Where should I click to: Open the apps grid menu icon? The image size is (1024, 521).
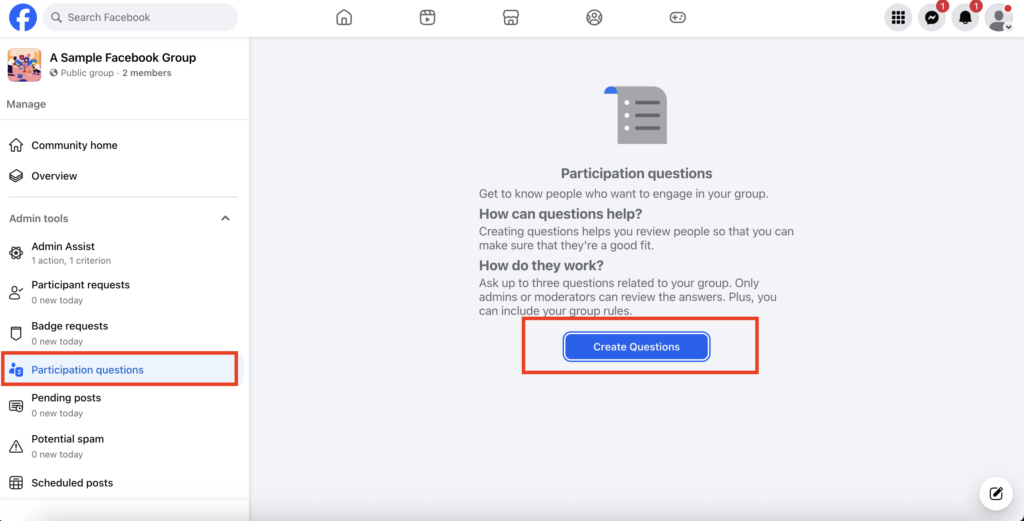pos(898,18)
